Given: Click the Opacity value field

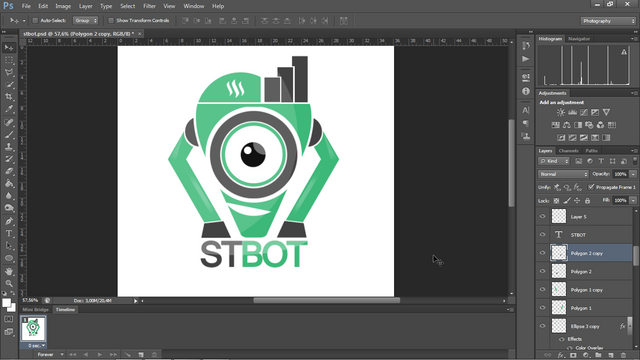Looking at the screenshot, I should click(x=620, y=174).
